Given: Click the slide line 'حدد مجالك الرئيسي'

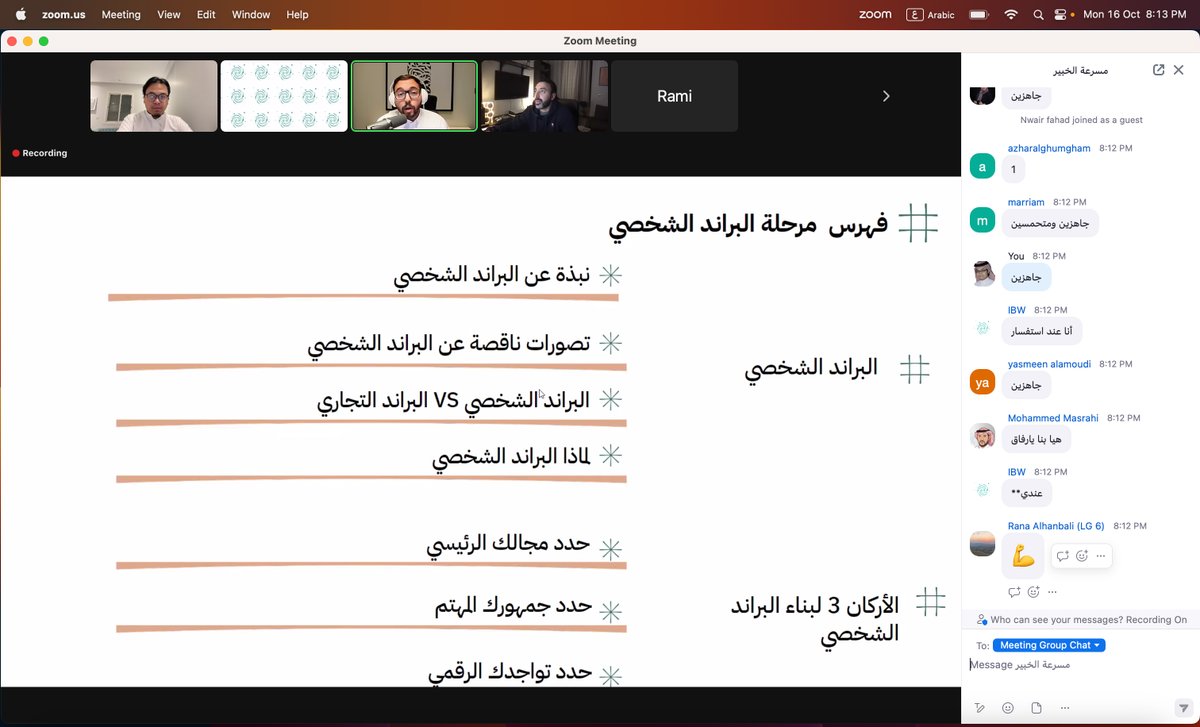Looking at the screenshot, I should [x=508, y=544].
